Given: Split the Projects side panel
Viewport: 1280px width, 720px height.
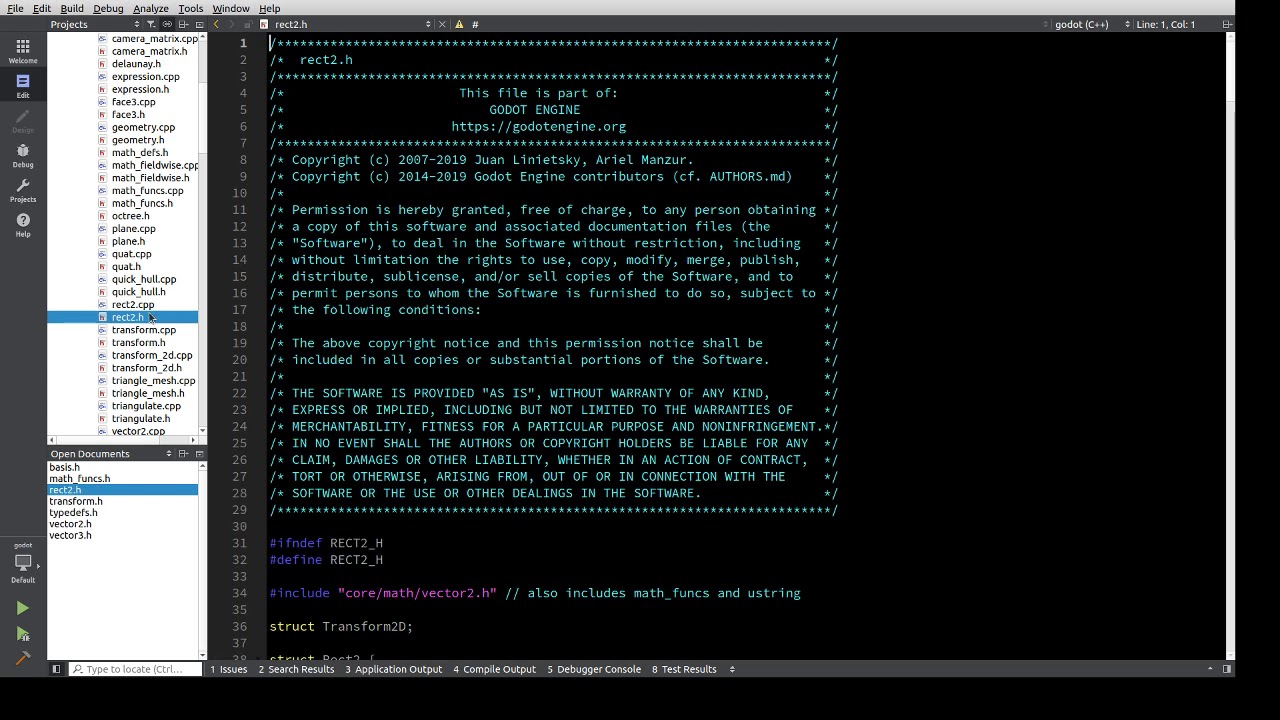Looking at the screenshot, I should click(x=183, y=24).
